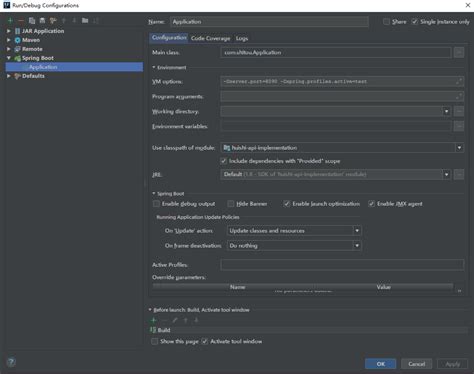Click the OK button
This screenshot has width=474, height=374.
click(381, 364)
